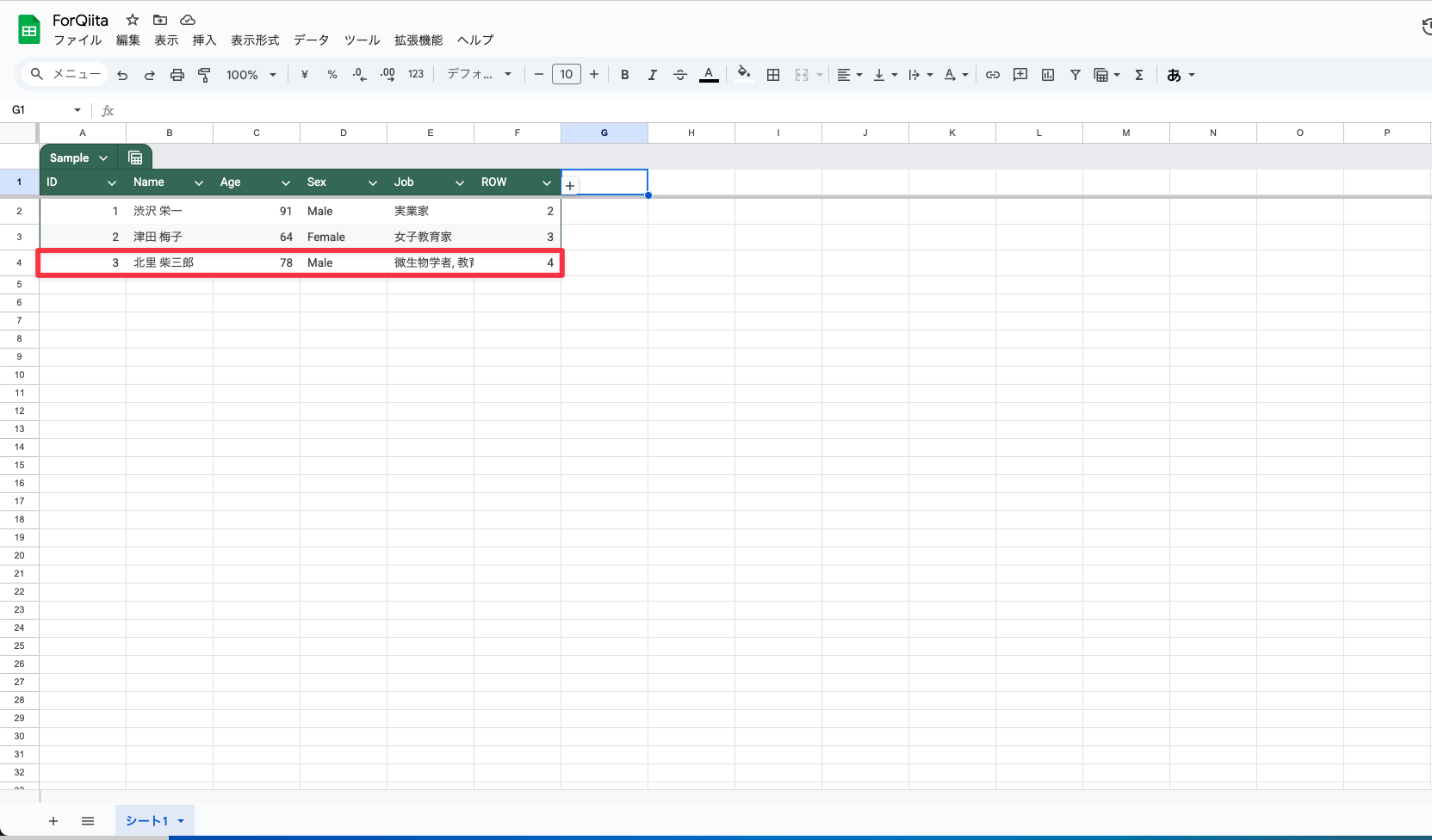Viewport: 1432px width, 840px height.
Task: Expand vertical align dropdown
Action: (x=885, y=75)
